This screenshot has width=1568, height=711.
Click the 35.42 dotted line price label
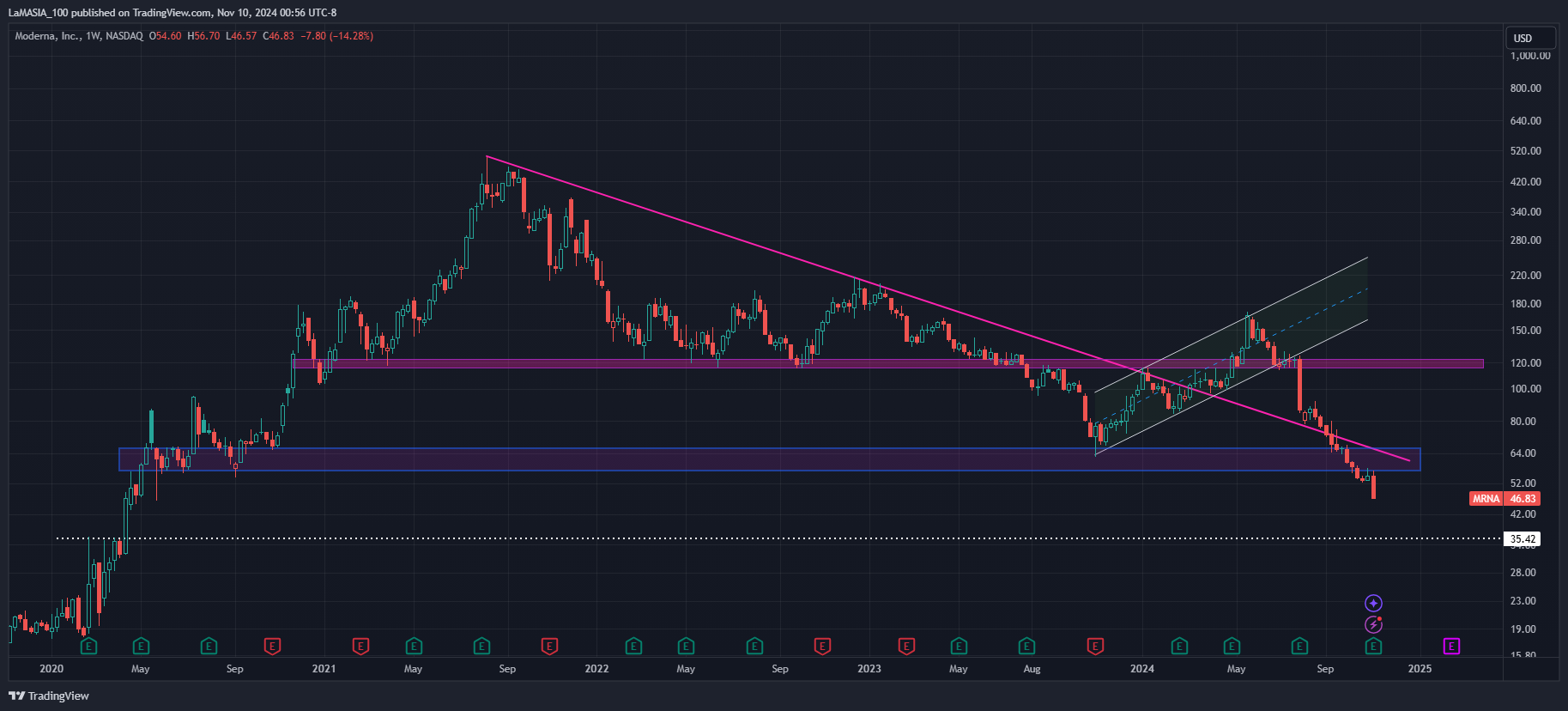(x=1523, y=539)
